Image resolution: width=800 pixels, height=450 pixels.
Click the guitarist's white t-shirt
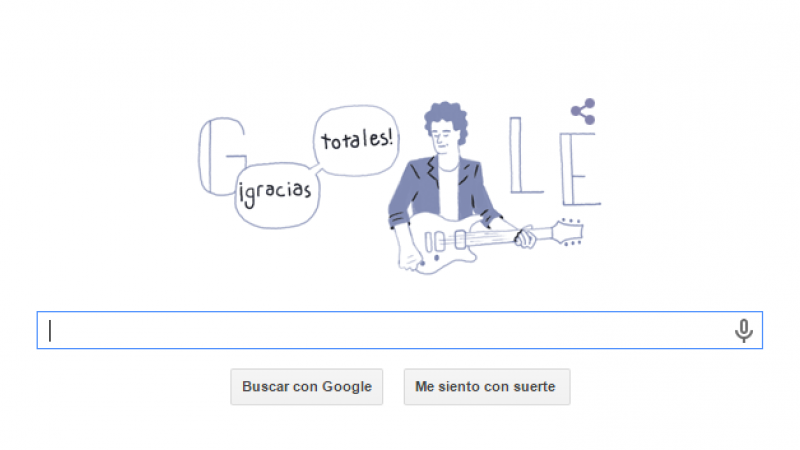click(x=448, y=194)
